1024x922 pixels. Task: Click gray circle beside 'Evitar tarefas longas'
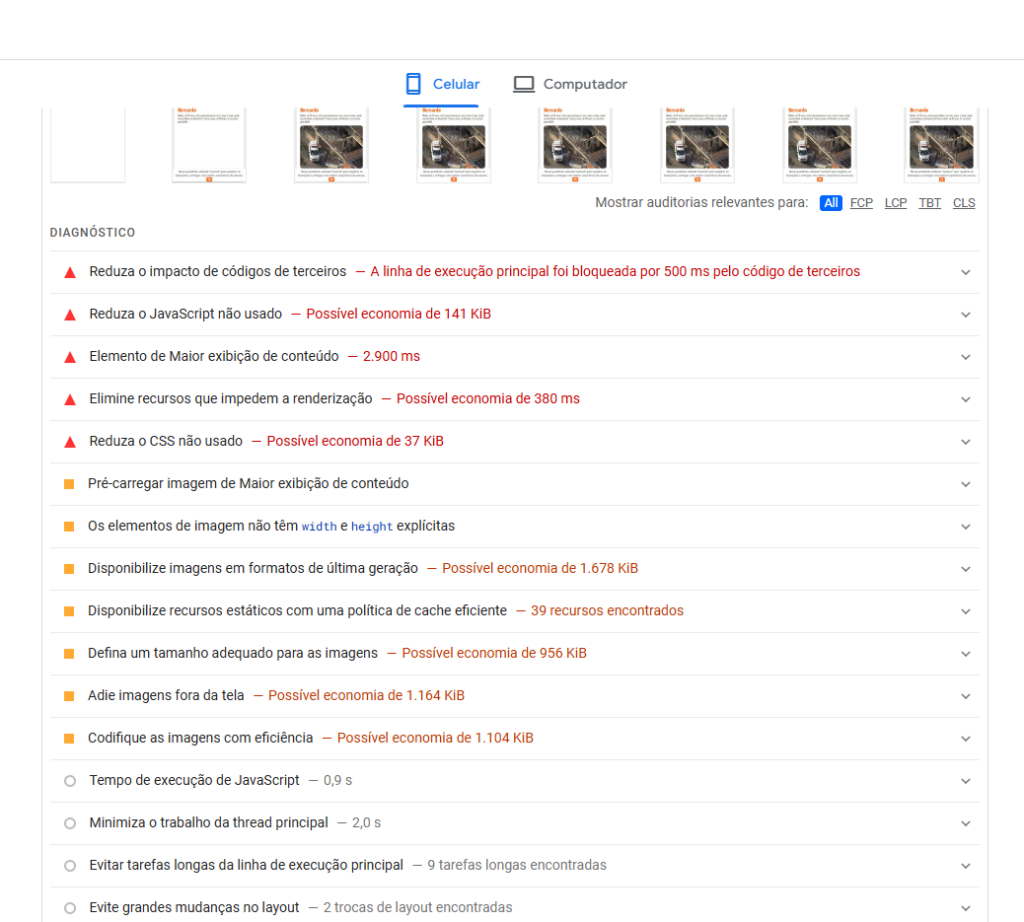(70, 866)
